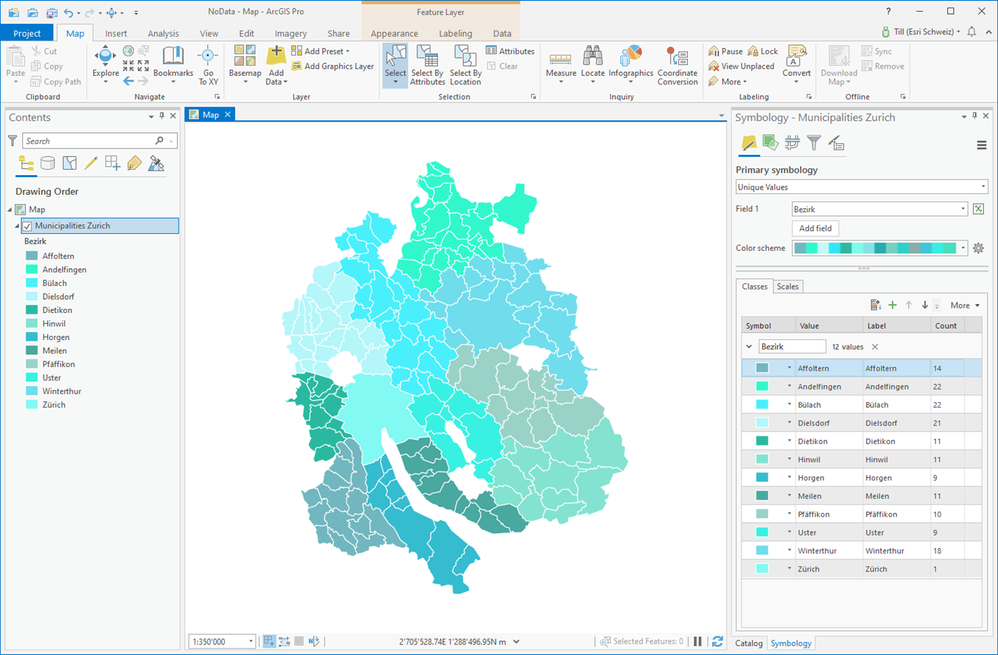The image size is (998, 655).
Task: Open the Color scheme dropdown
Action: click(880, 248)
